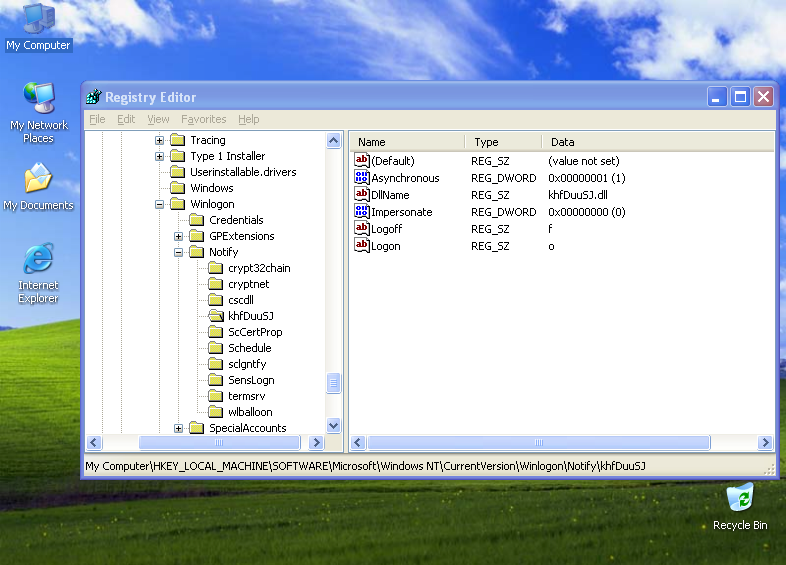The image size is (786, 565).
Task: Click the values pane horizontal scrollbar thumb
Action: [x=539, y=443]
